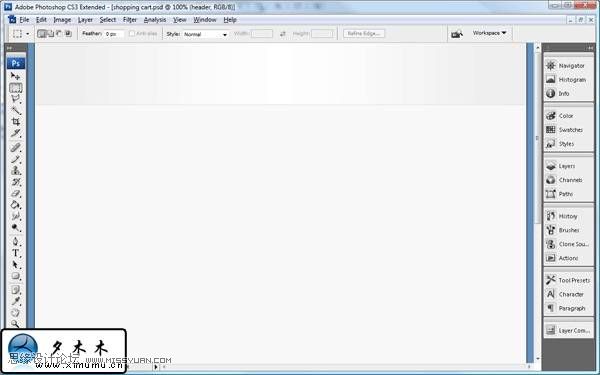Collapse the toolbox to double-column arrows
The height and width of the screenshot is (375, 600).
(x=10, y=48)
